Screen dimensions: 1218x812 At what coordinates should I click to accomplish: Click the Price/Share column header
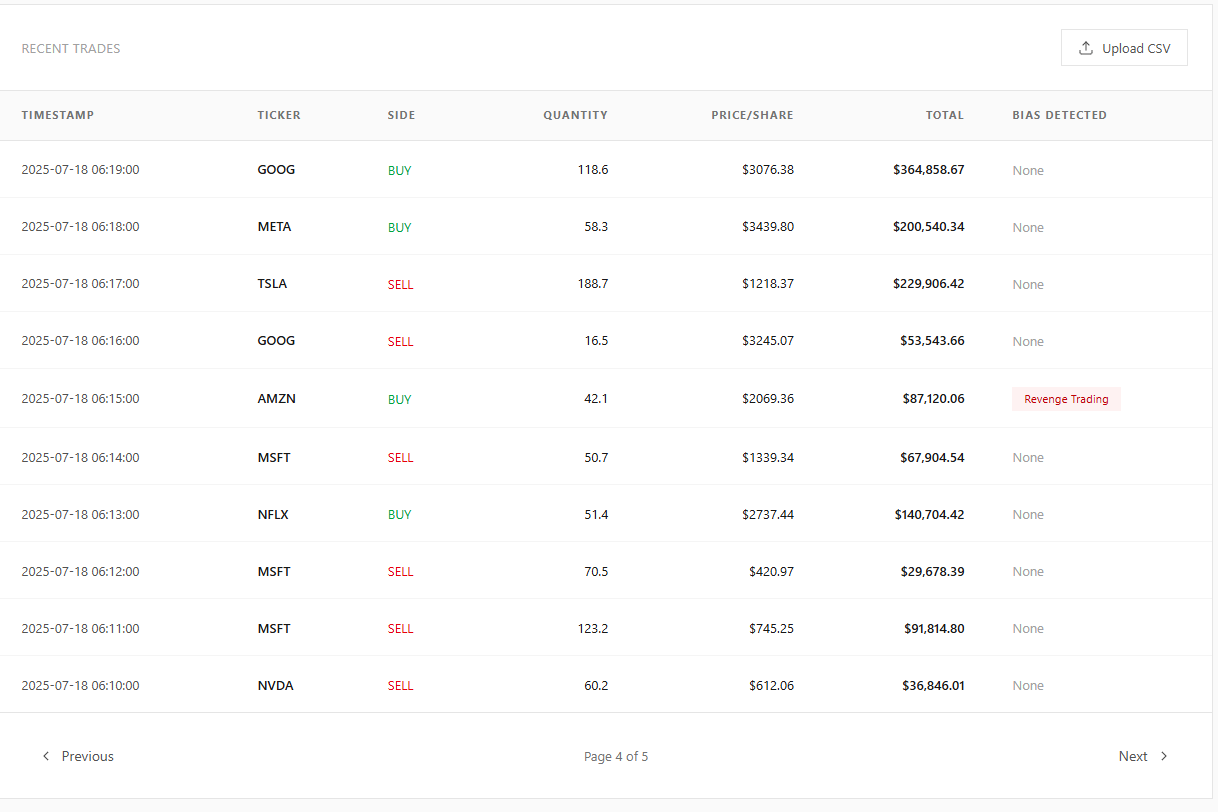(x=752, y=115)
